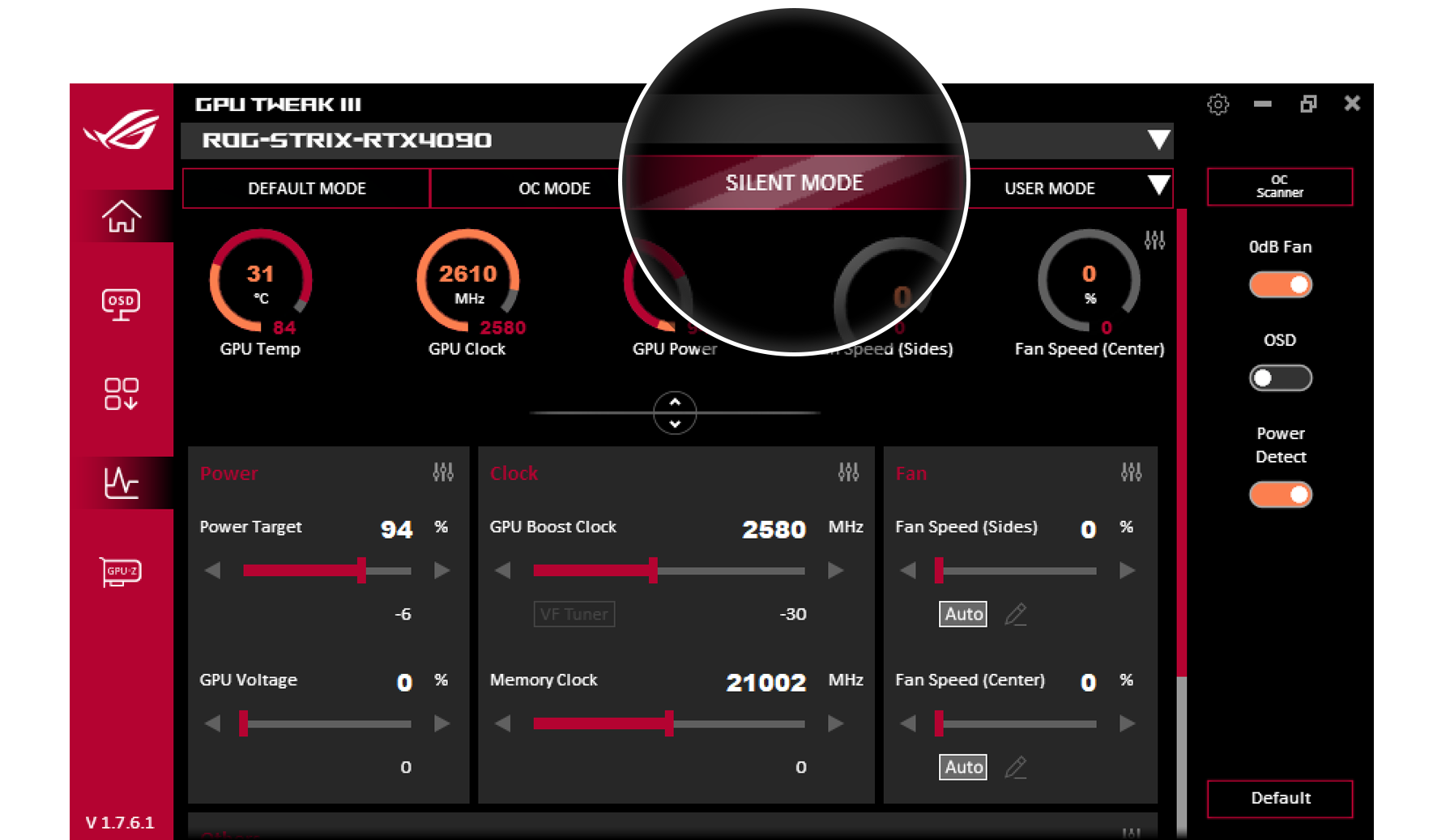The height and width of the screenshot is (840, 1446).
Task: Open the Fan panel tuning sliders icon
Action: [x=1132, y=471]
